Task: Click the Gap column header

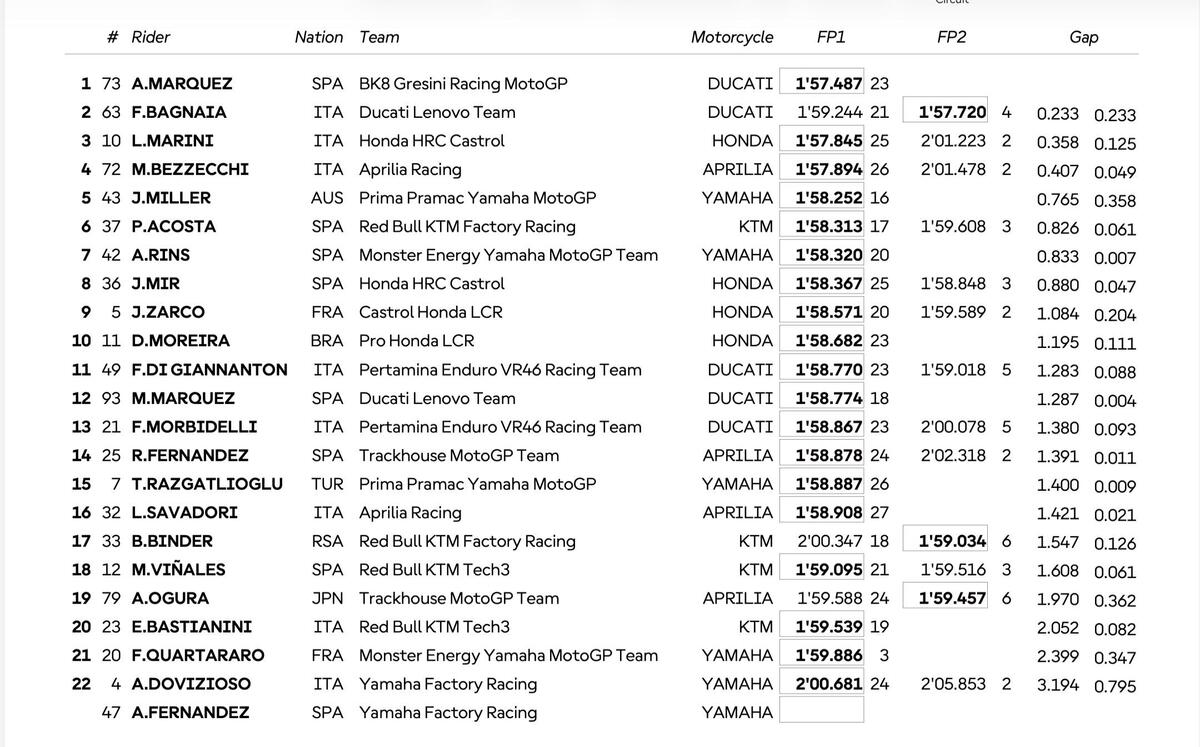Action: (x=1084, y=37)
